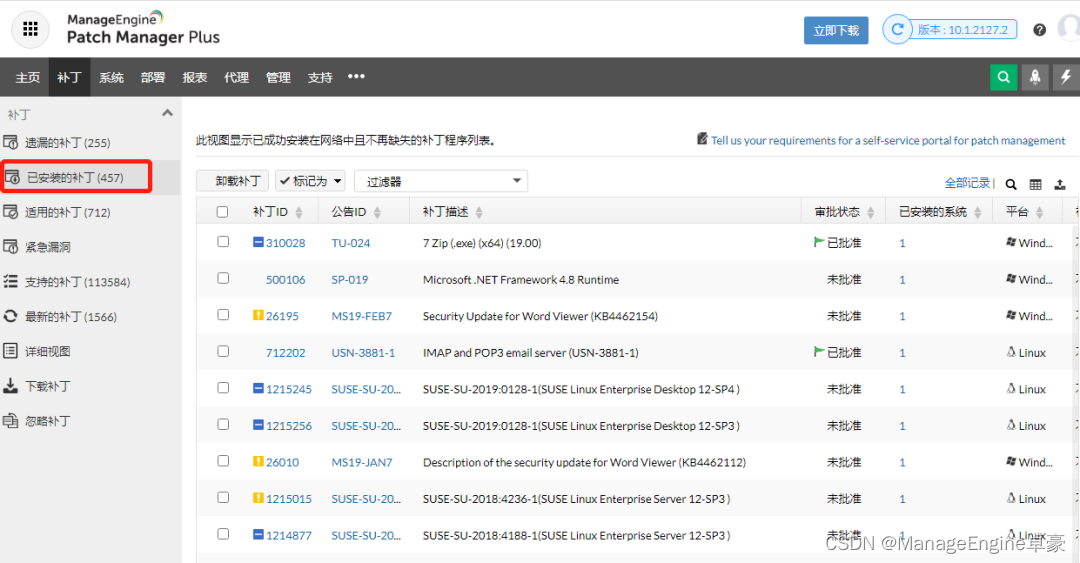1080x563 pixels.
Task: Open bulletin USN-3881-1 link
Action: point(363,352)
